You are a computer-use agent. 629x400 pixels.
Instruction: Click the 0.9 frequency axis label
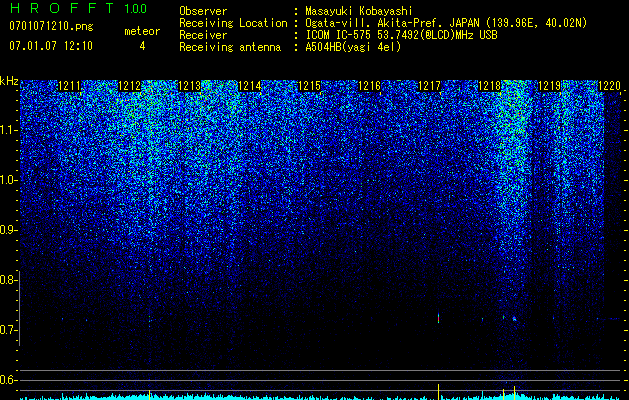click(8, 230)
